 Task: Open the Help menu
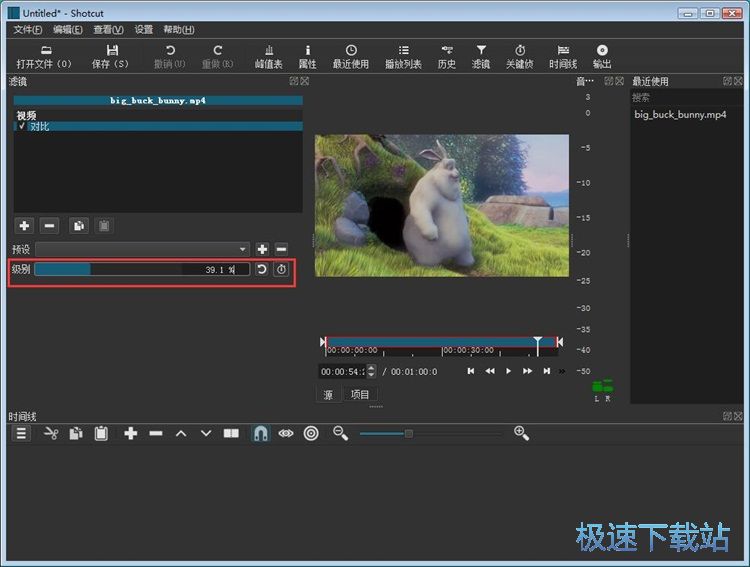pyautogui.click(x=179, y=30)
